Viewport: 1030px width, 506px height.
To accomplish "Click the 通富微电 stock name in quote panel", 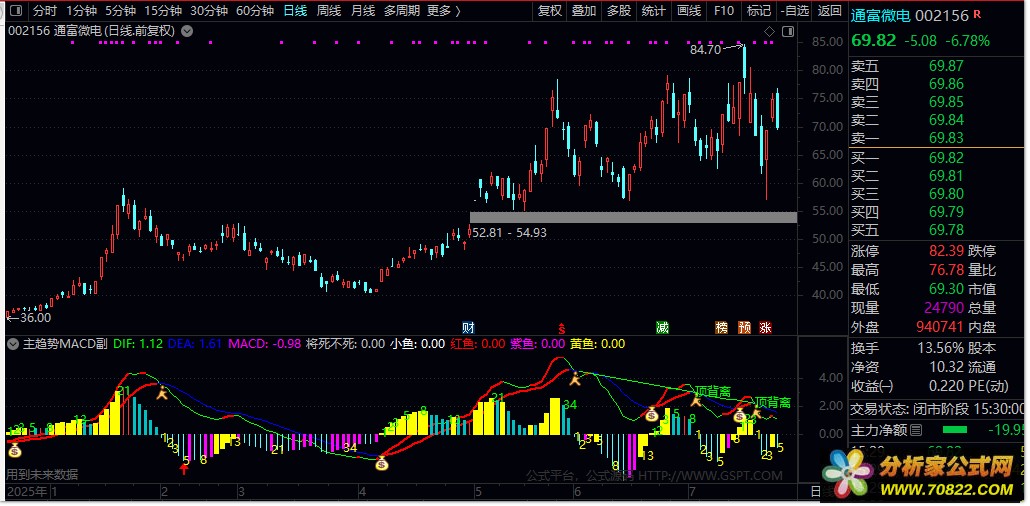I will pos(882,16).
